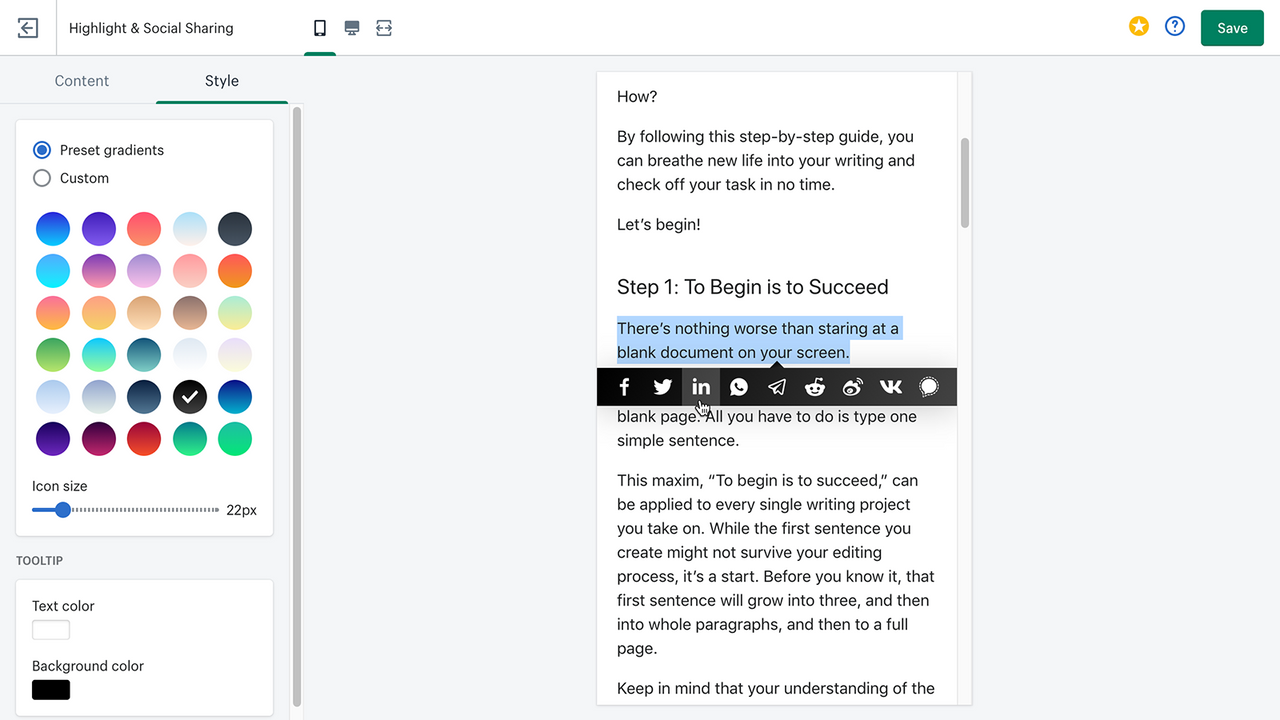Screen dimensions: 1280x720
Task: Click the green Save button
Action: (1231, 27)
